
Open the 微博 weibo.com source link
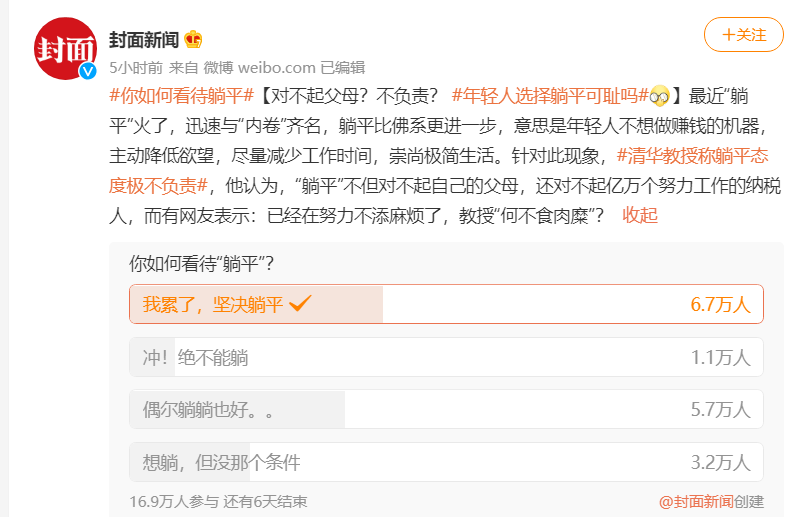[260, 67]
